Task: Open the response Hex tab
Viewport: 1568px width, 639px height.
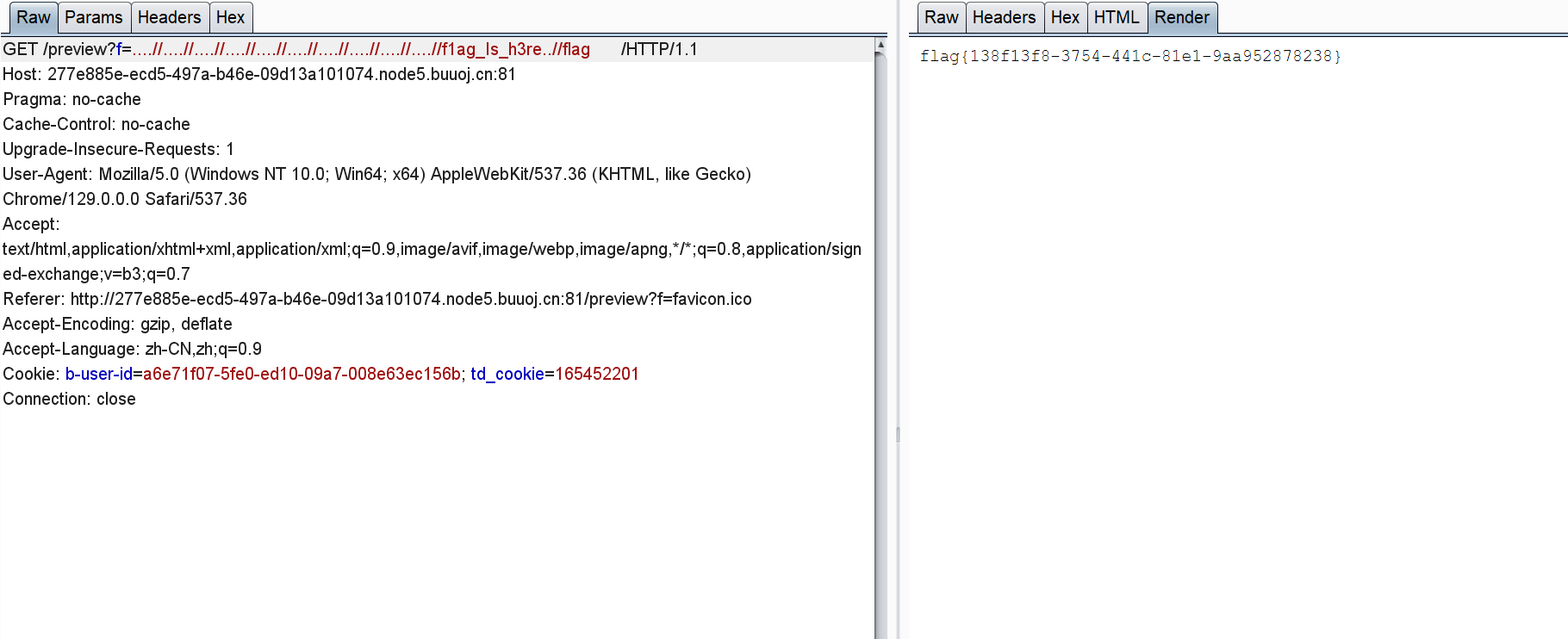Action: (1066, 17)
